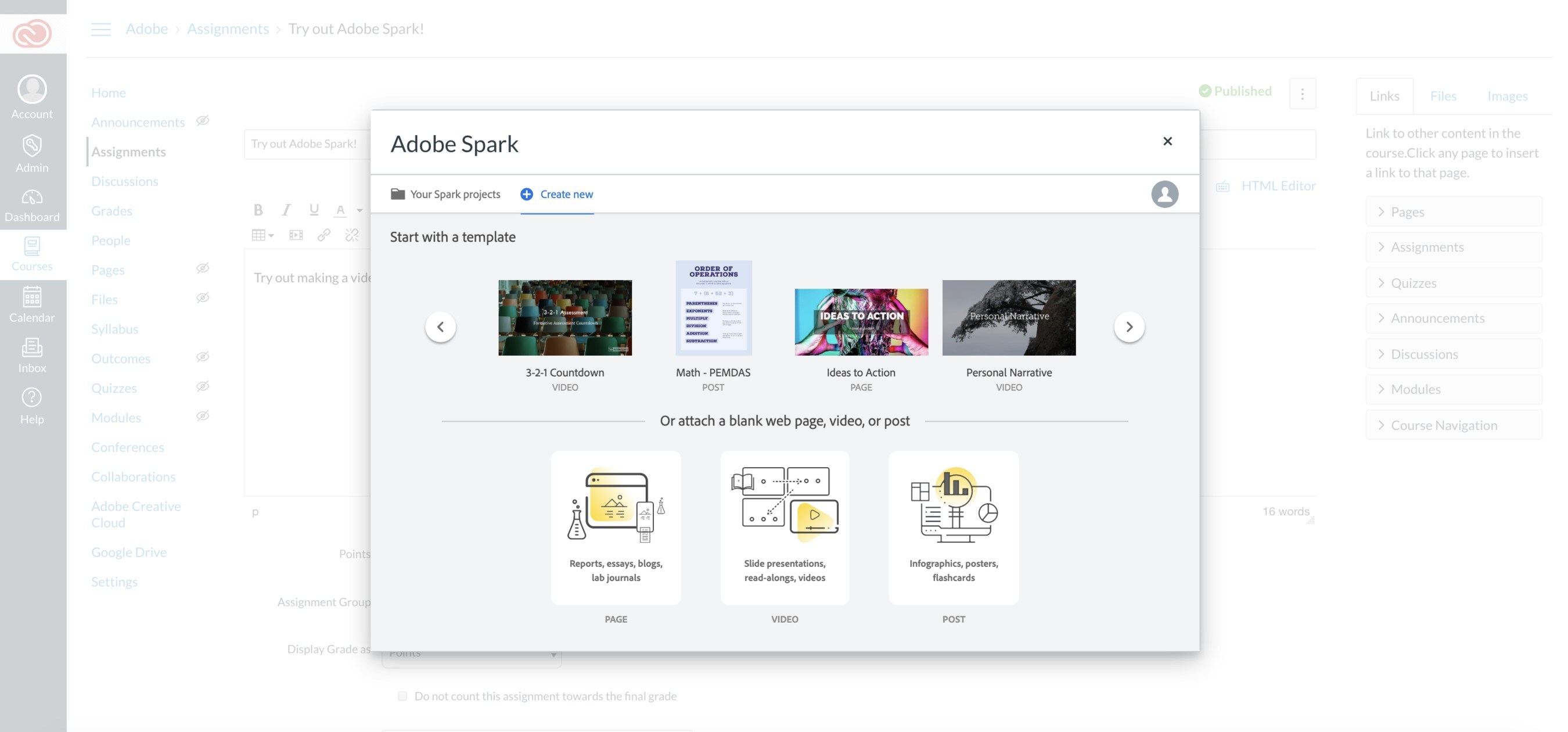The height and width of the screenshot is (732, 1568).
Task: Open Assignments breadcrumb link
Action: point(228,29)
